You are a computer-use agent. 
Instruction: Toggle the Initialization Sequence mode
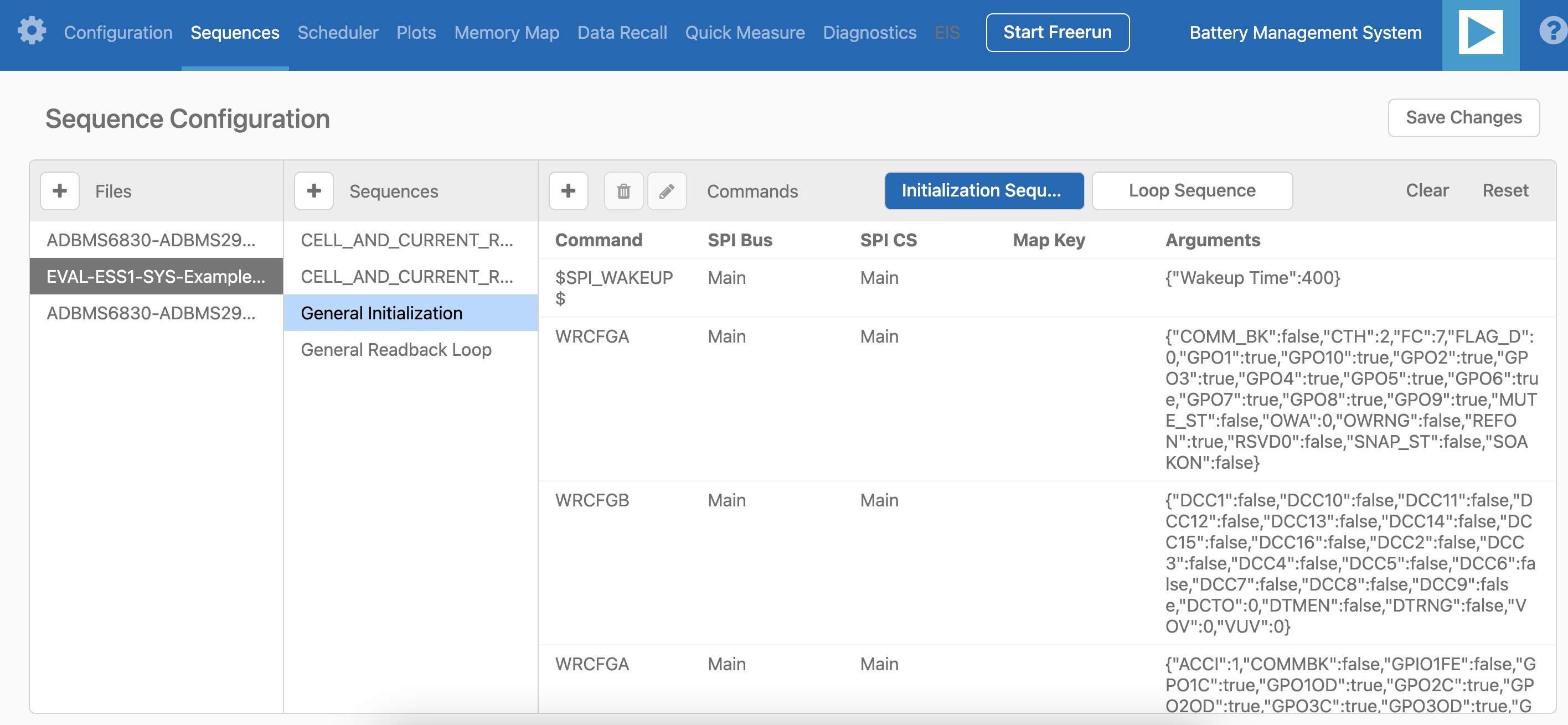pos(984,191)
